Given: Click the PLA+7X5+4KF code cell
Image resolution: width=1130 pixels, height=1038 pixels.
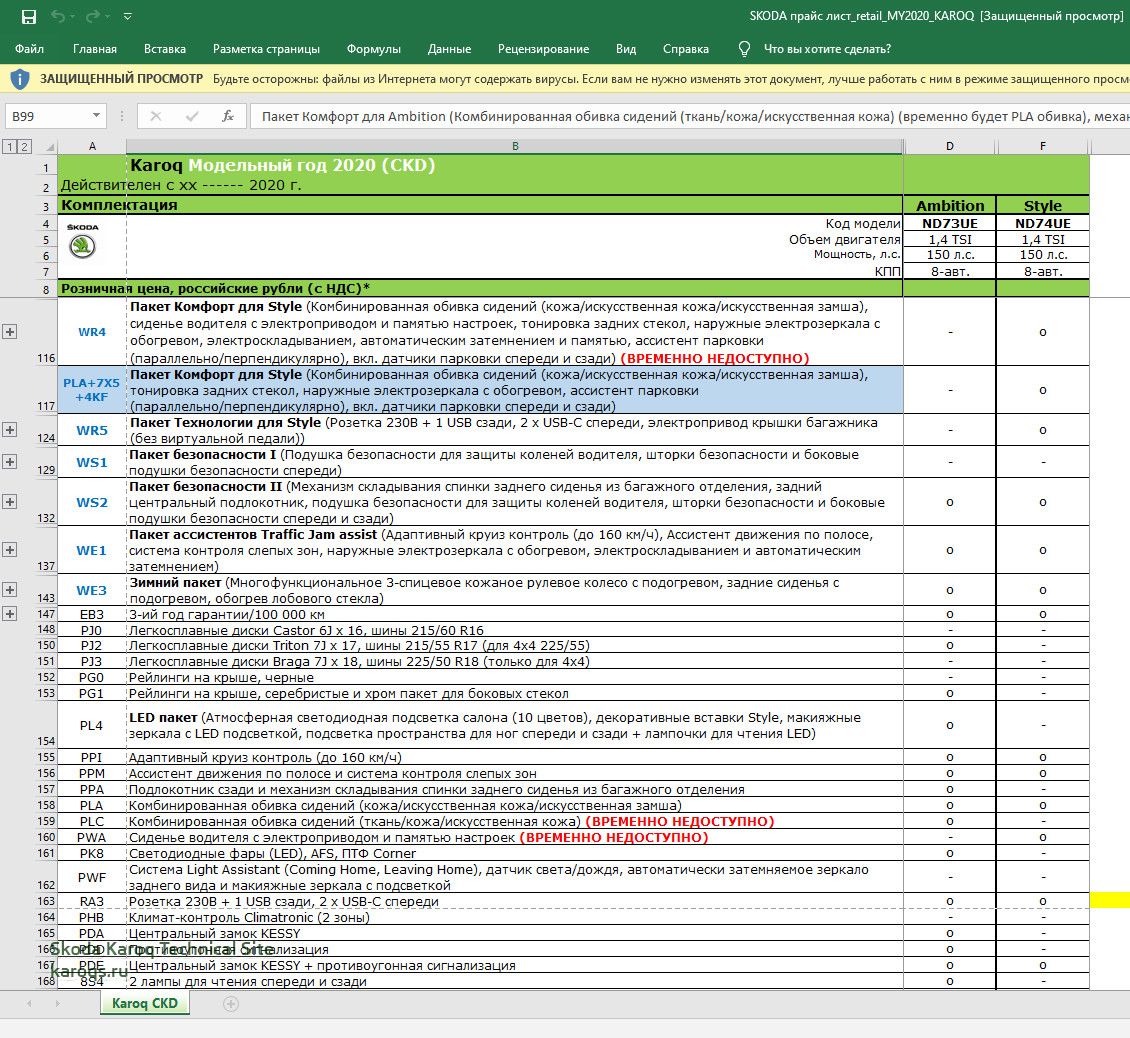Looking at the screenshot, I should click(92, 390).
